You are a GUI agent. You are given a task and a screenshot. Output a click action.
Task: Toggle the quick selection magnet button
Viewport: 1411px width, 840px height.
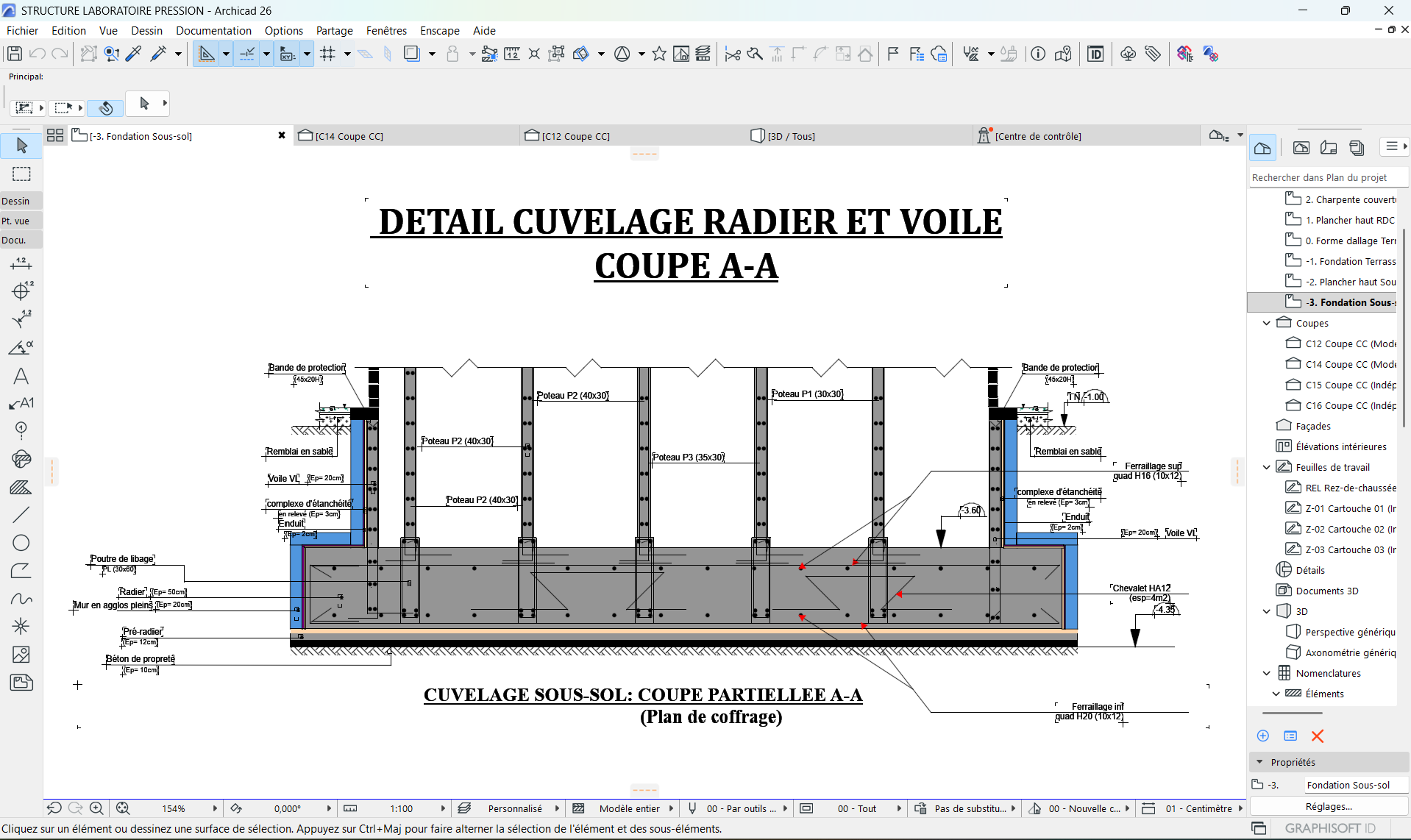105,107
